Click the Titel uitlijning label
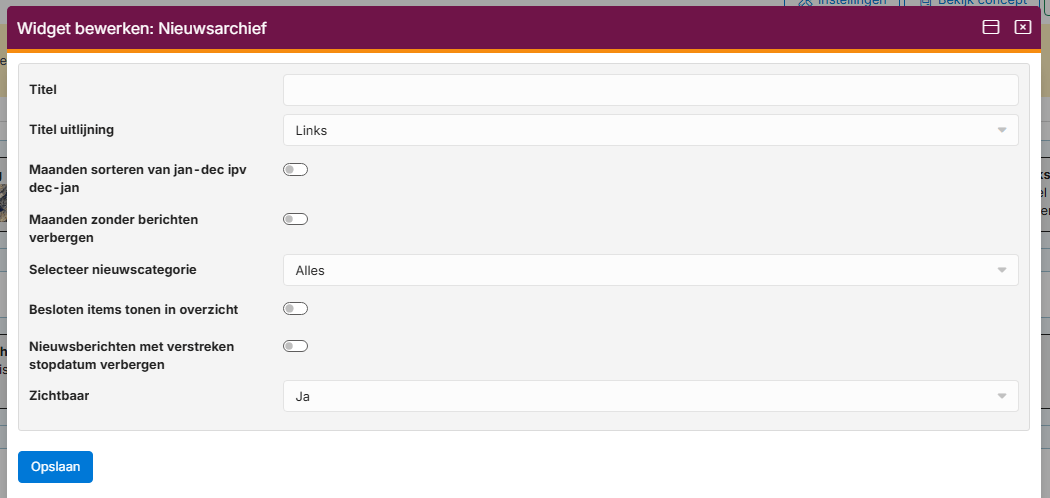1050x498 pixels. (x=78, y=129)
